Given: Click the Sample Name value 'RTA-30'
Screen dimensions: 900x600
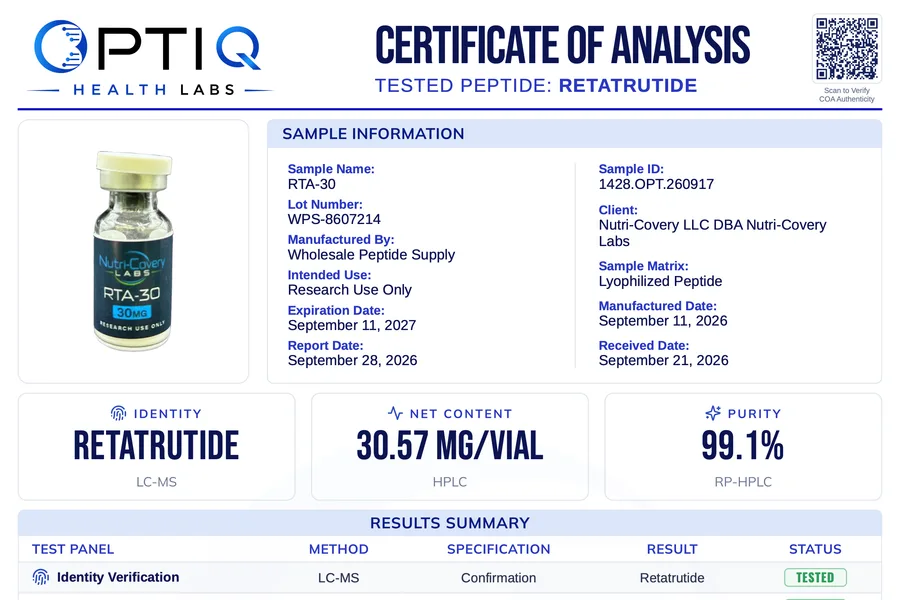Looking at the screenshot, I should click(312, 184).
